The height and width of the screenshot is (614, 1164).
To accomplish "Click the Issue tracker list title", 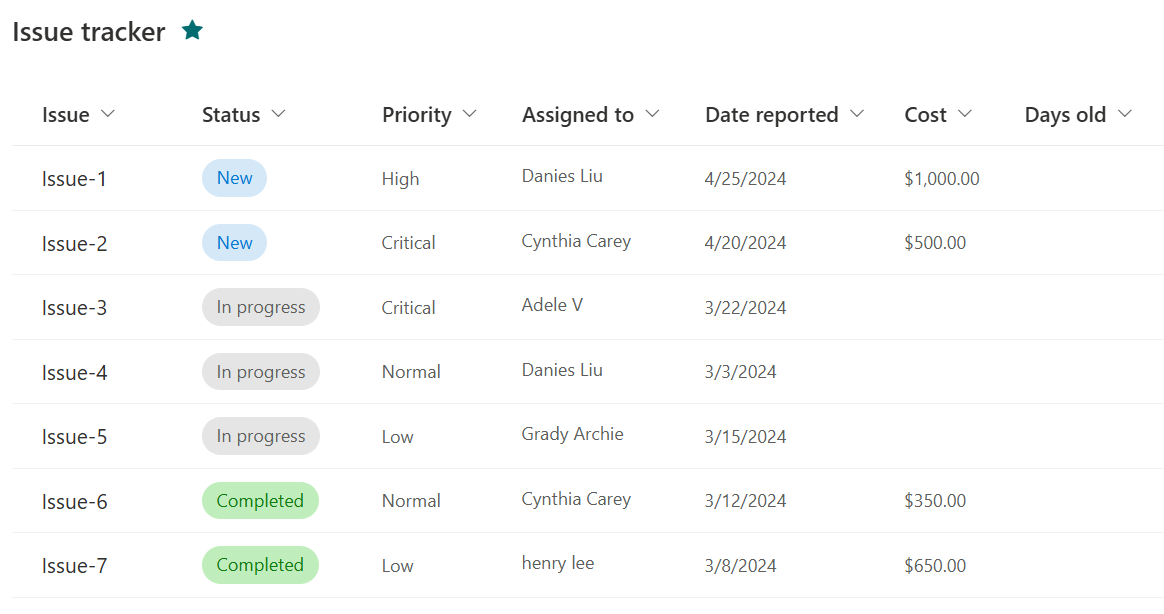I will coord(89,32).
